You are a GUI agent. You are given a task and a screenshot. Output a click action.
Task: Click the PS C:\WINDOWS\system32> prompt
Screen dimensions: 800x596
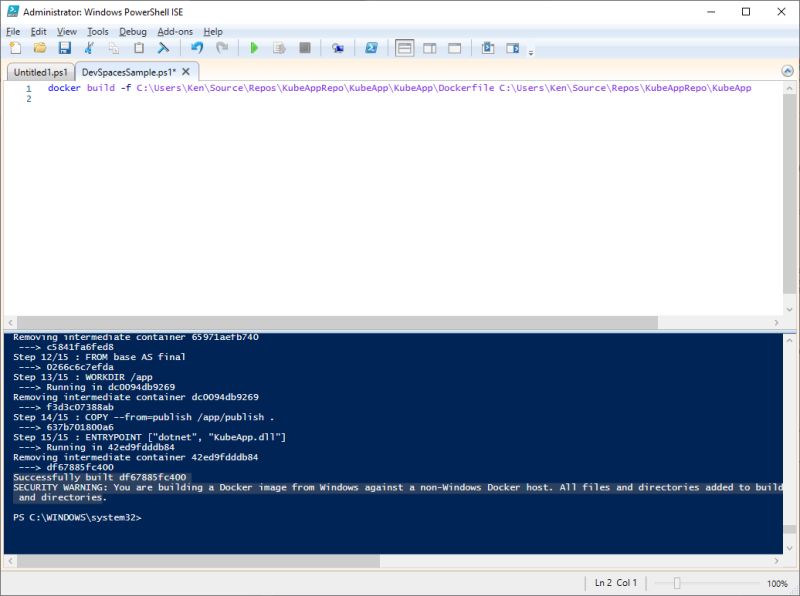[x=77, y=517]
